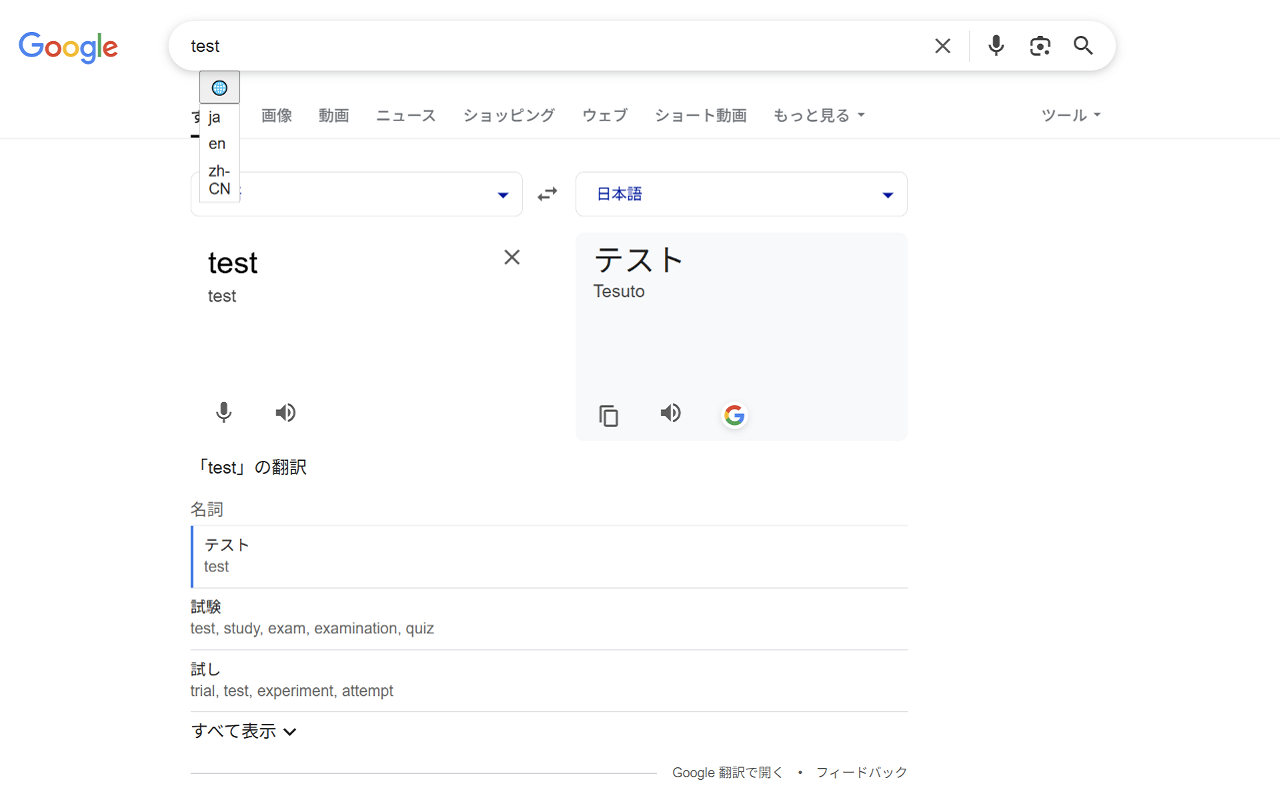The image size is (1280, 800).
Task: Switch to the ウェブ tab
Action: click(605, 115)
